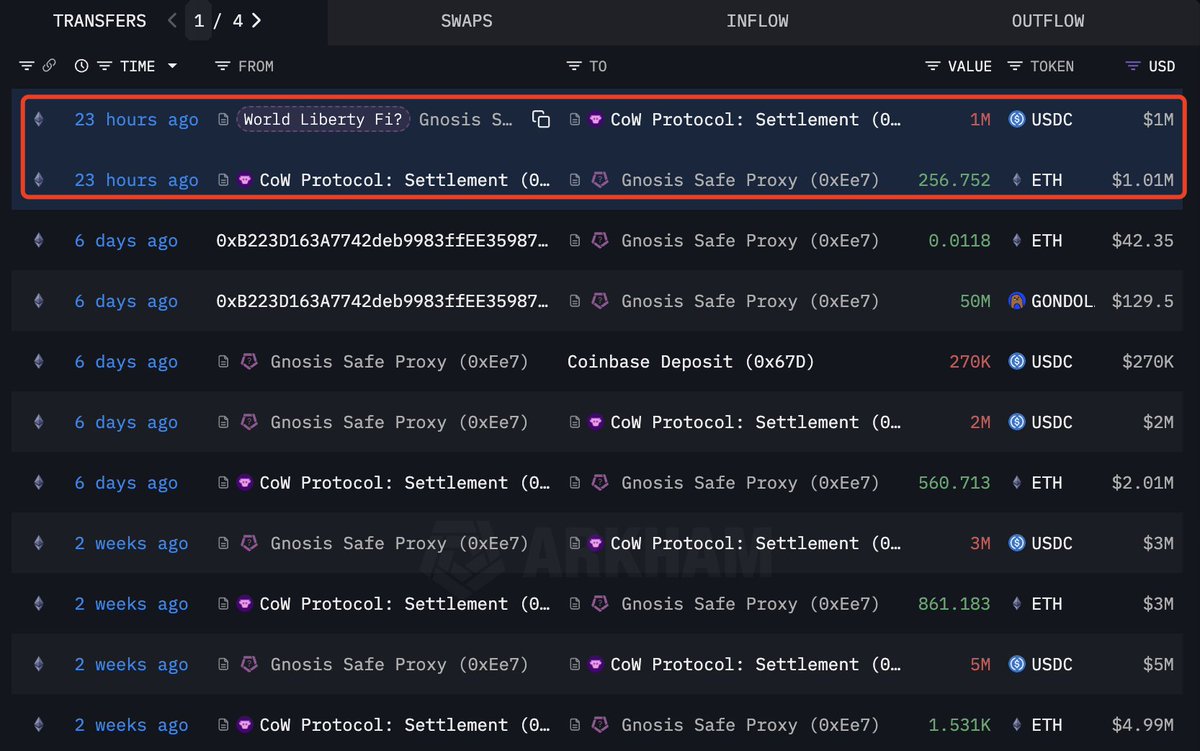Click CoW Protocol icon in 560.713 ETH row sender

pyautogui.click(x=245, y=483)
